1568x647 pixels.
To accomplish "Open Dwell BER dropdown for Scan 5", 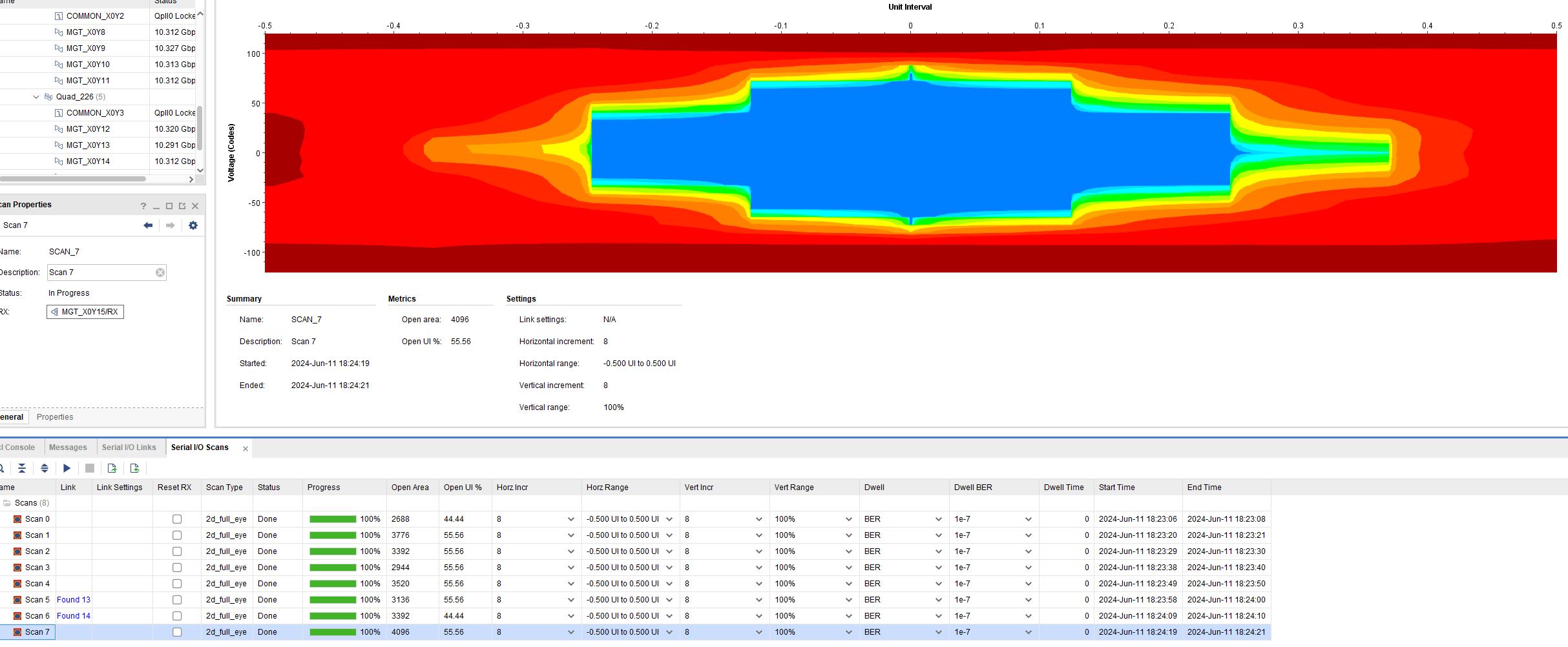I will click(1029, 600).
